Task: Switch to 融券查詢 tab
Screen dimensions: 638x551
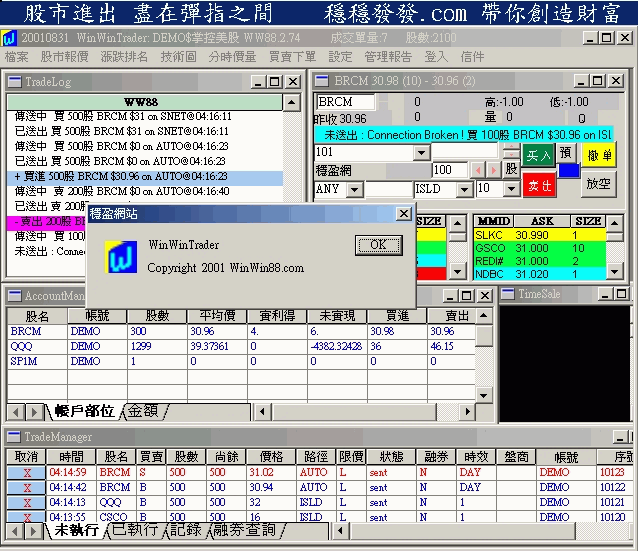Action: pyautogui.click(x=244, y=530)
